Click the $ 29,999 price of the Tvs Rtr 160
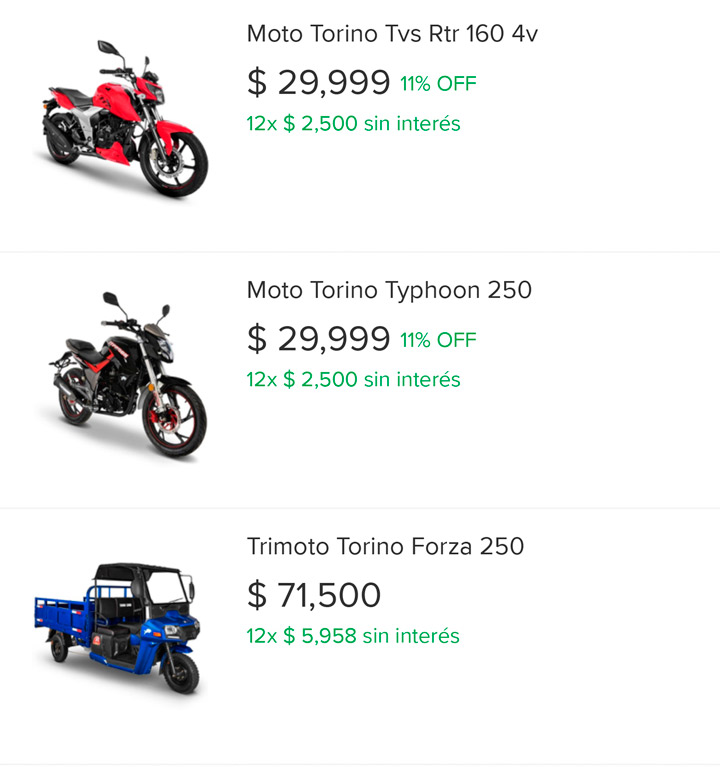 click(318, 82)
